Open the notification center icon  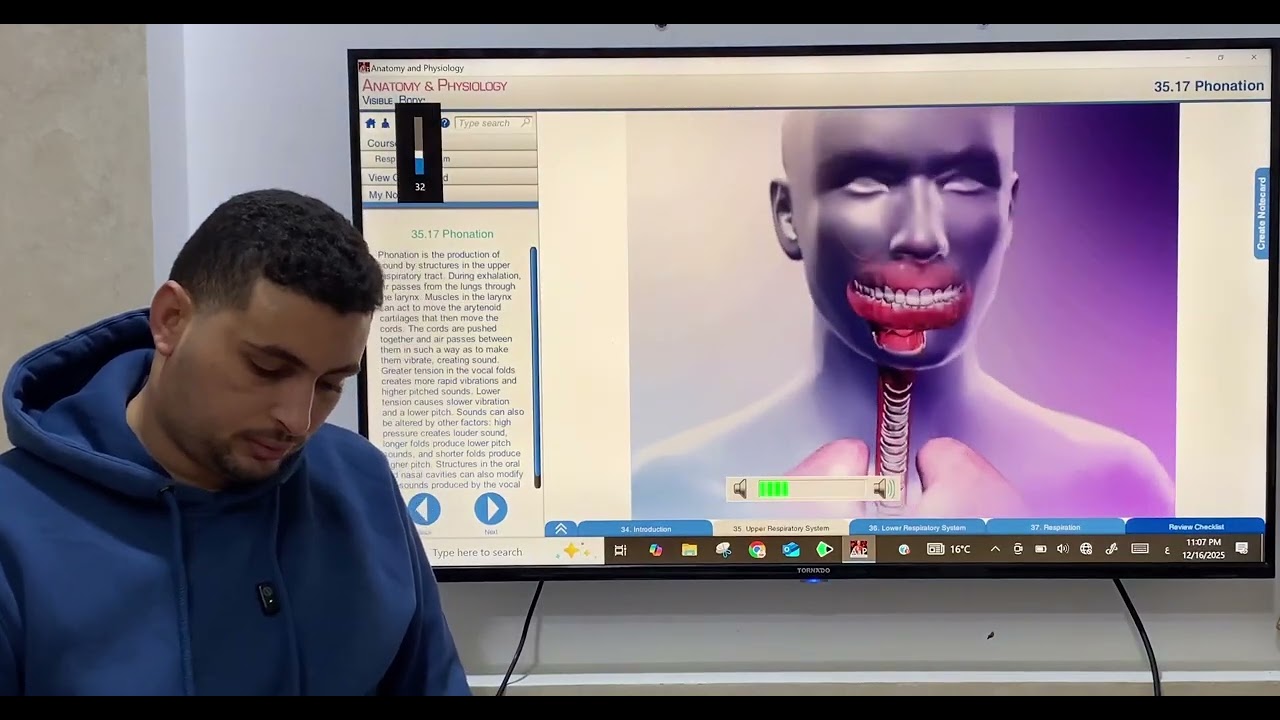pyautogui.click(x=1242, y=548)
